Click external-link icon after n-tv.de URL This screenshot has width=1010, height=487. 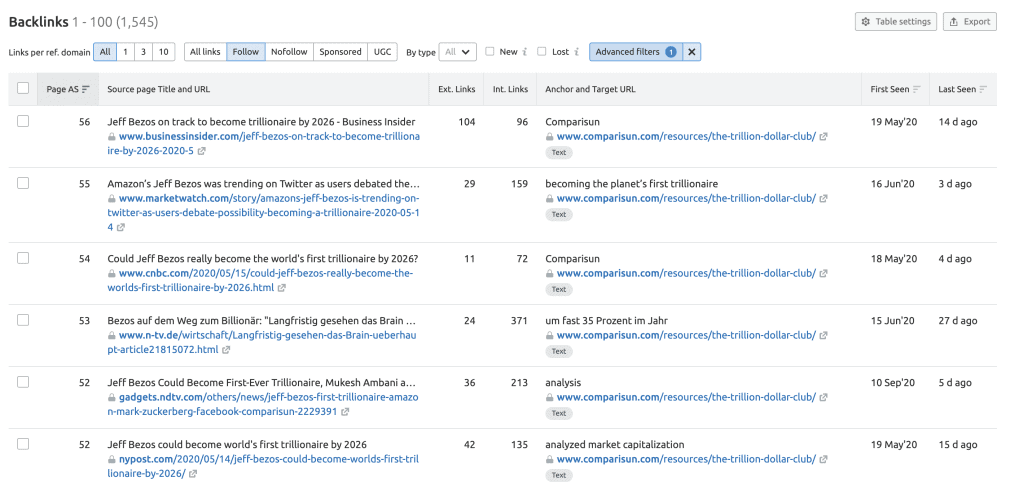click(226, 350)
